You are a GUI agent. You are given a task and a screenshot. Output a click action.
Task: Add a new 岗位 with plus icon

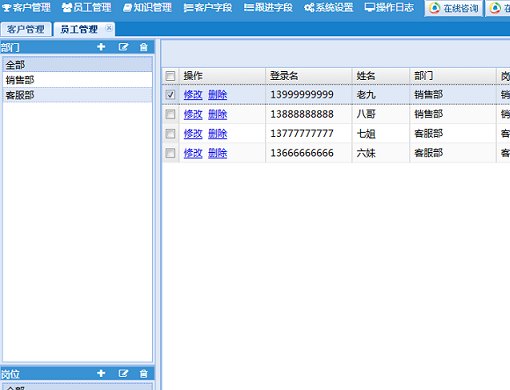pos(101,373)
